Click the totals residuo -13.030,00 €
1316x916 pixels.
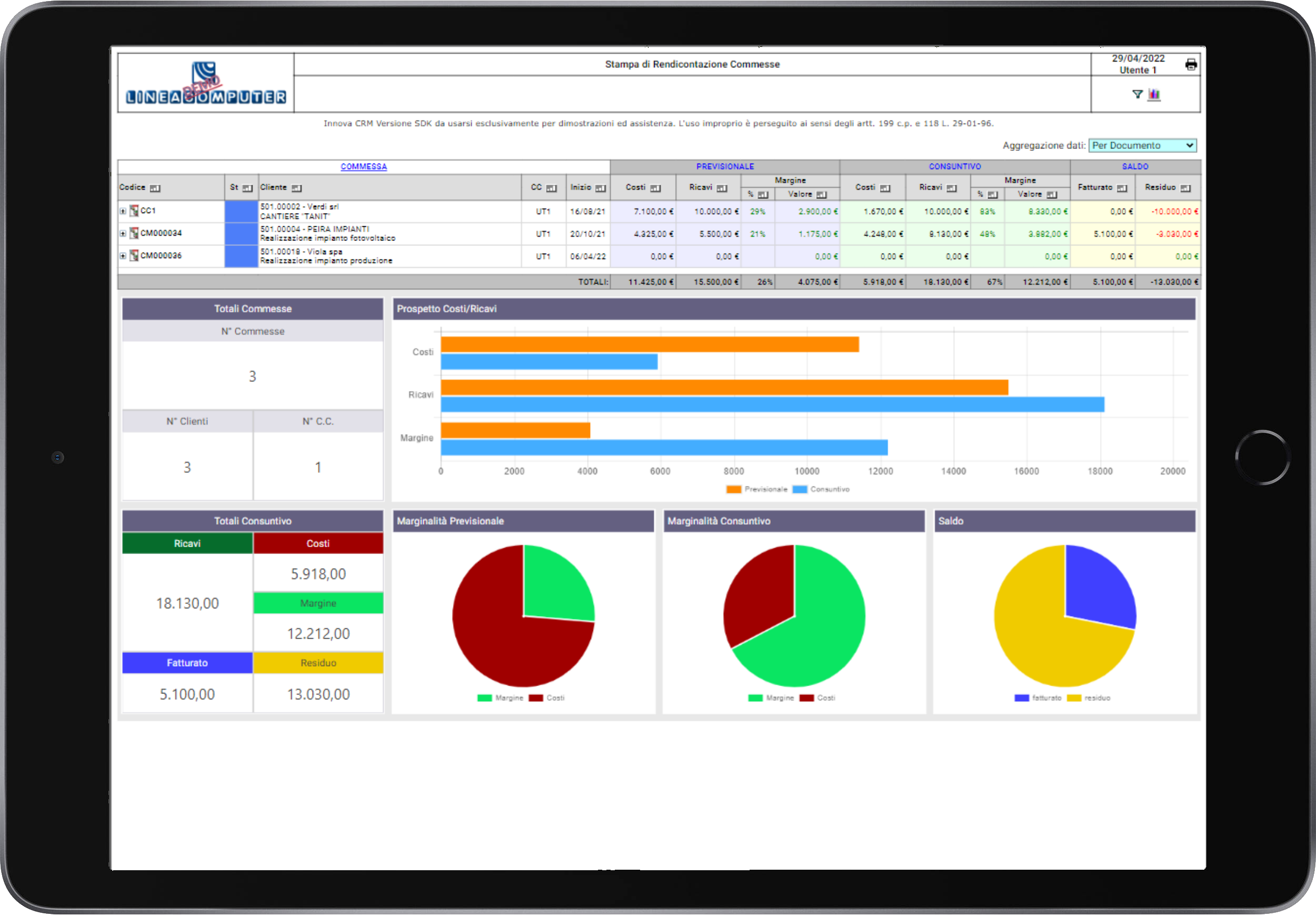(x=1174, y=282)
